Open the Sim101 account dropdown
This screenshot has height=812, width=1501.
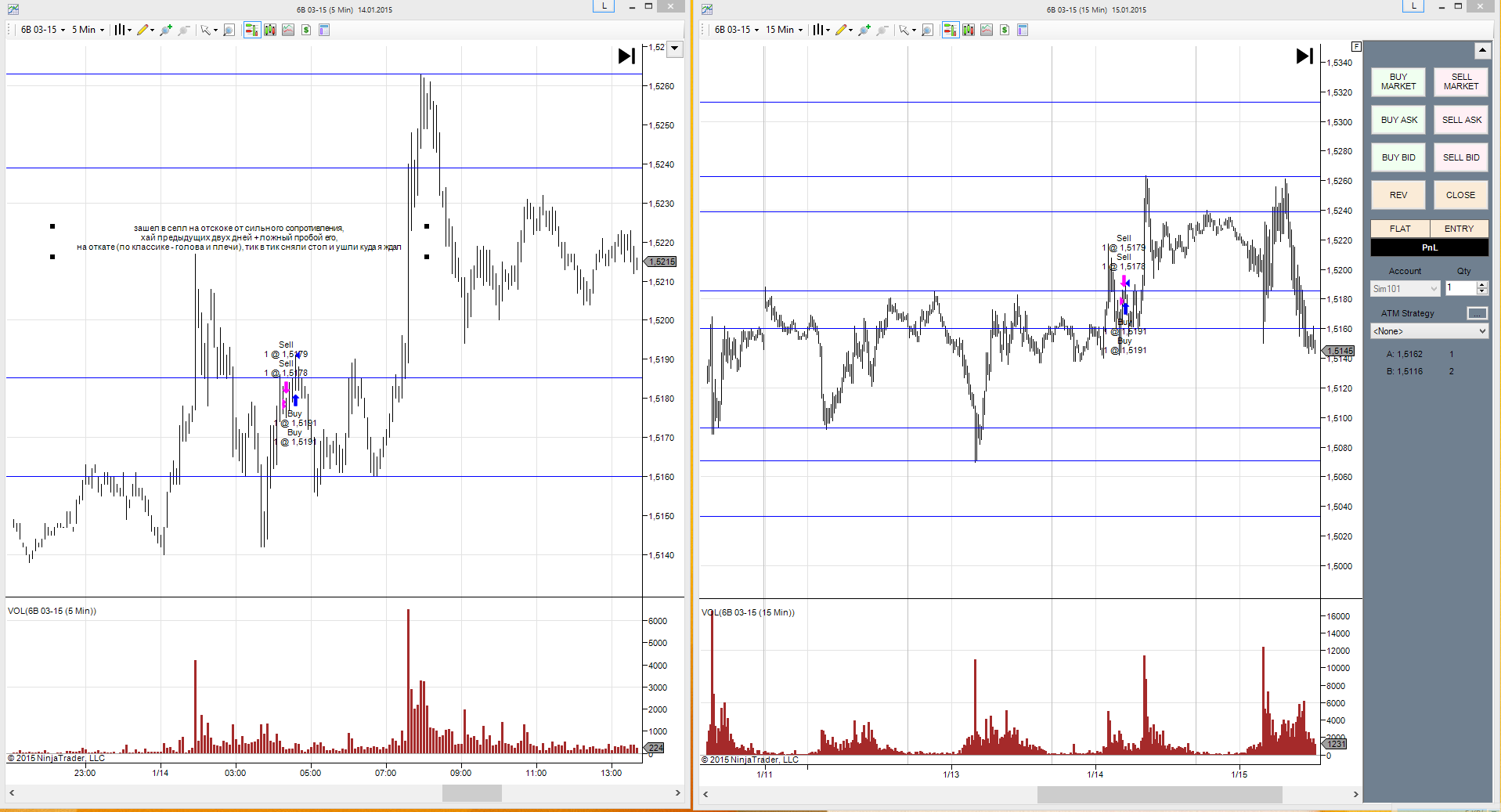click(x=1405, y=288)
